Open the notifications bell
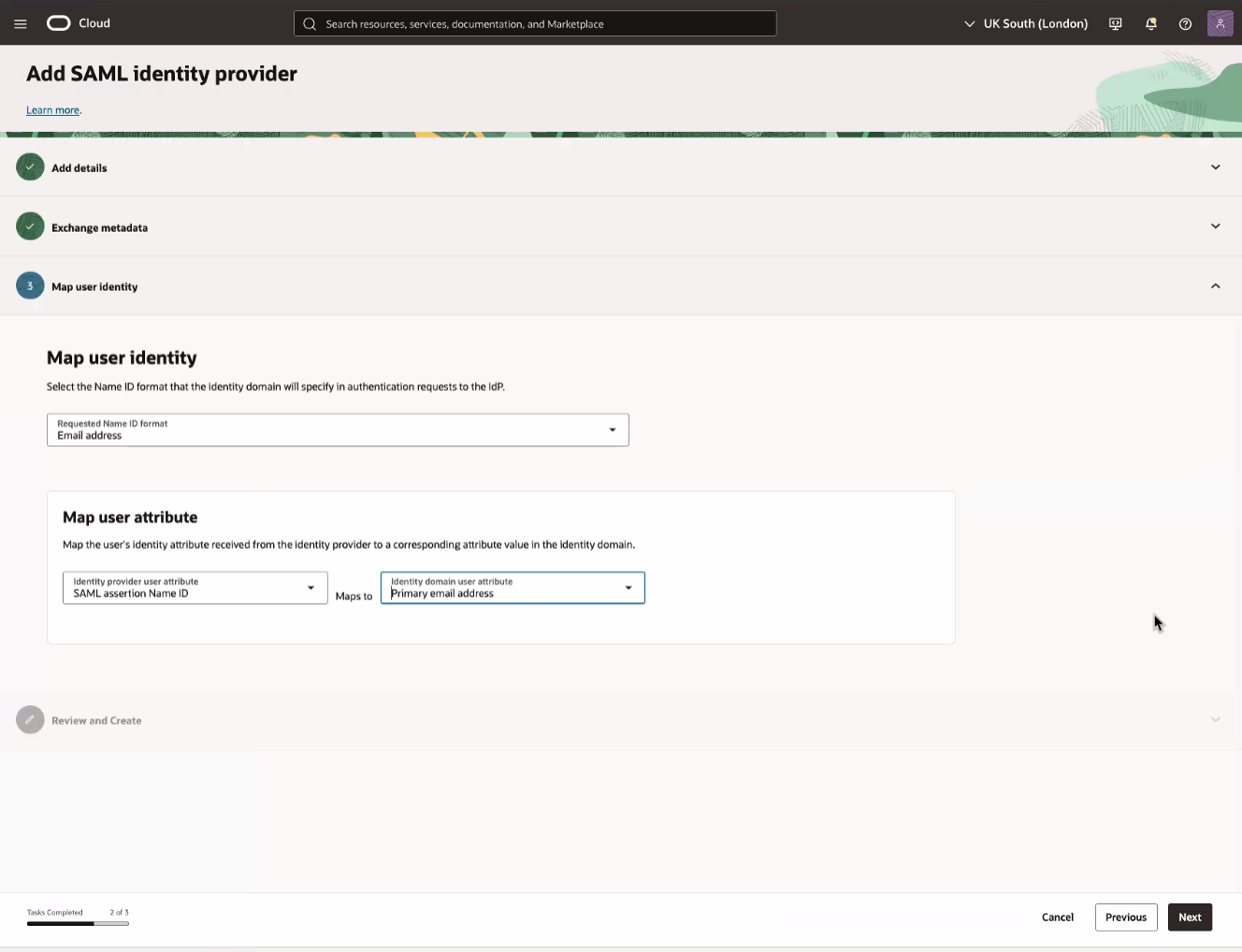This screenshot has width=1242, height=952. 1150,23
